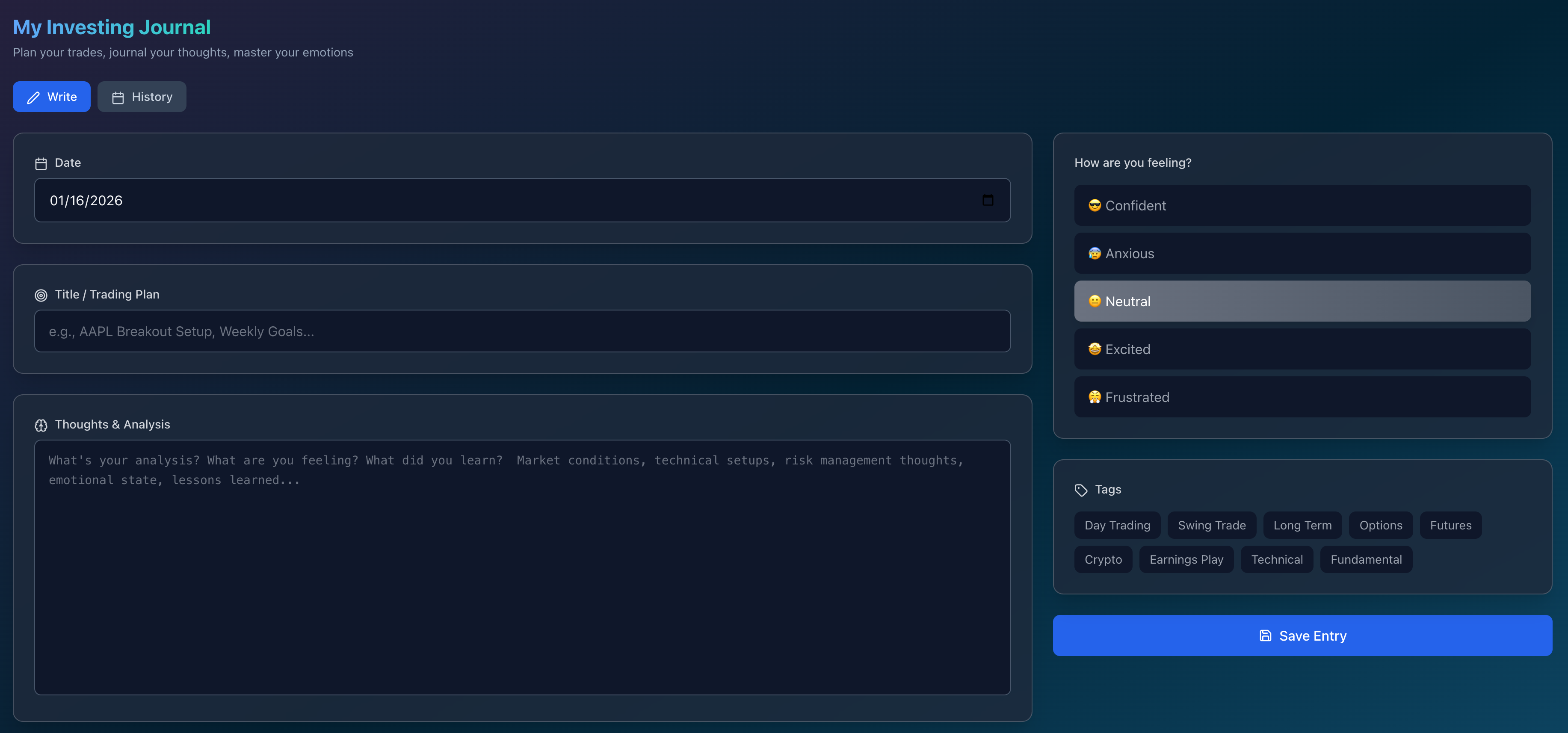
Task: Open the date picker calendar icon
Action: click(x=987, y=200)
